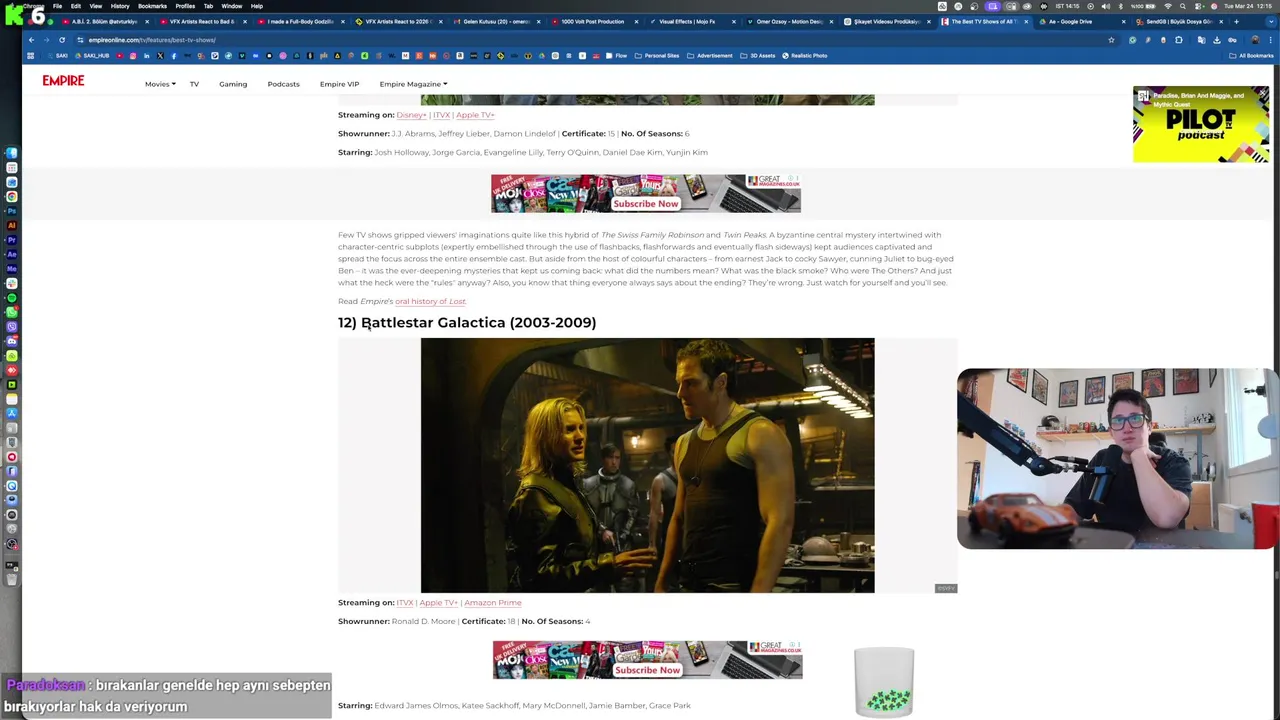Open the Podcasts section in site navigation
1280x720 pixels.
click(x=283, y=84)
